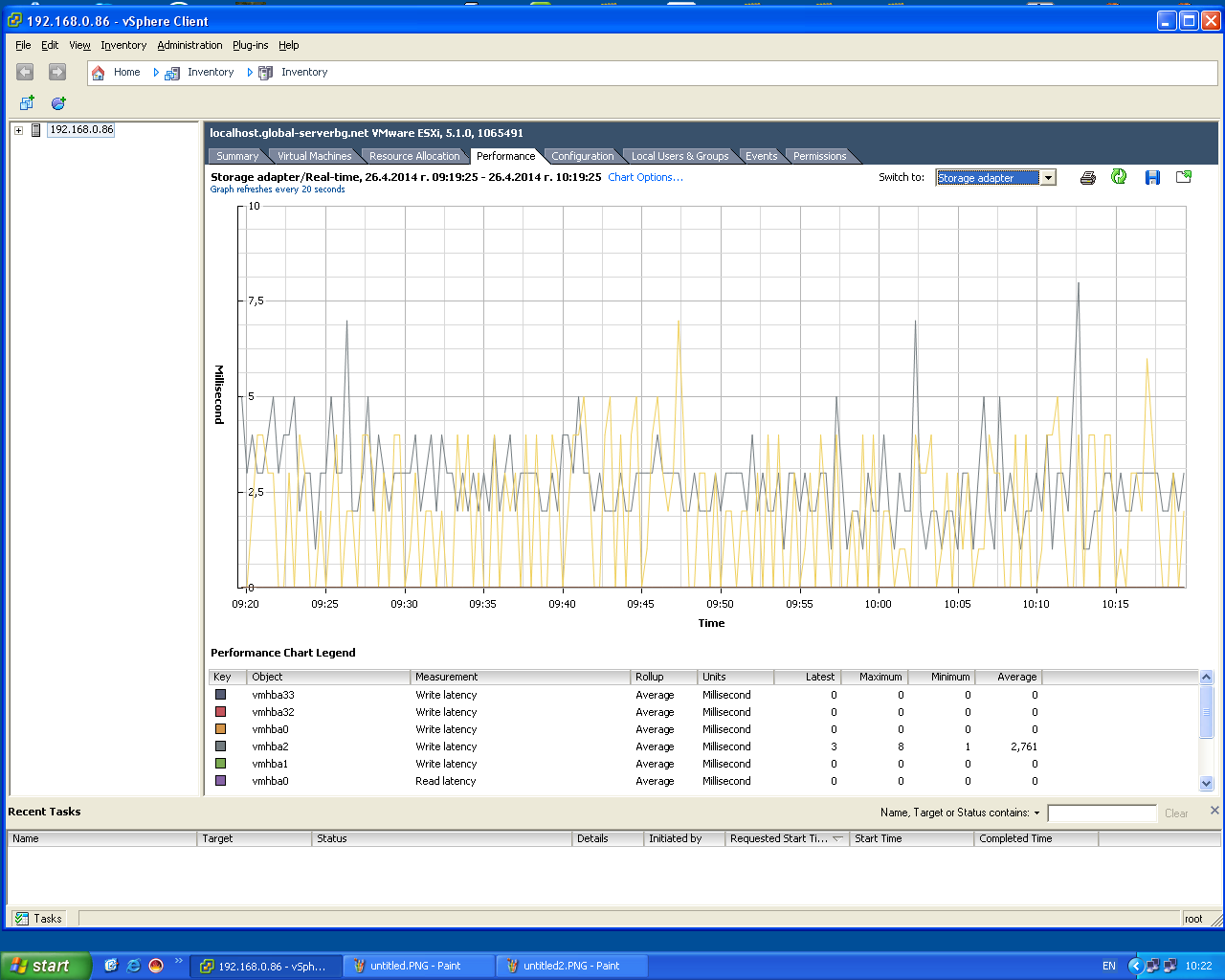Viewport: 1225px width, 980px height.
Task: Click the vmhba33 color key swatch
Action: click(220, 695)
